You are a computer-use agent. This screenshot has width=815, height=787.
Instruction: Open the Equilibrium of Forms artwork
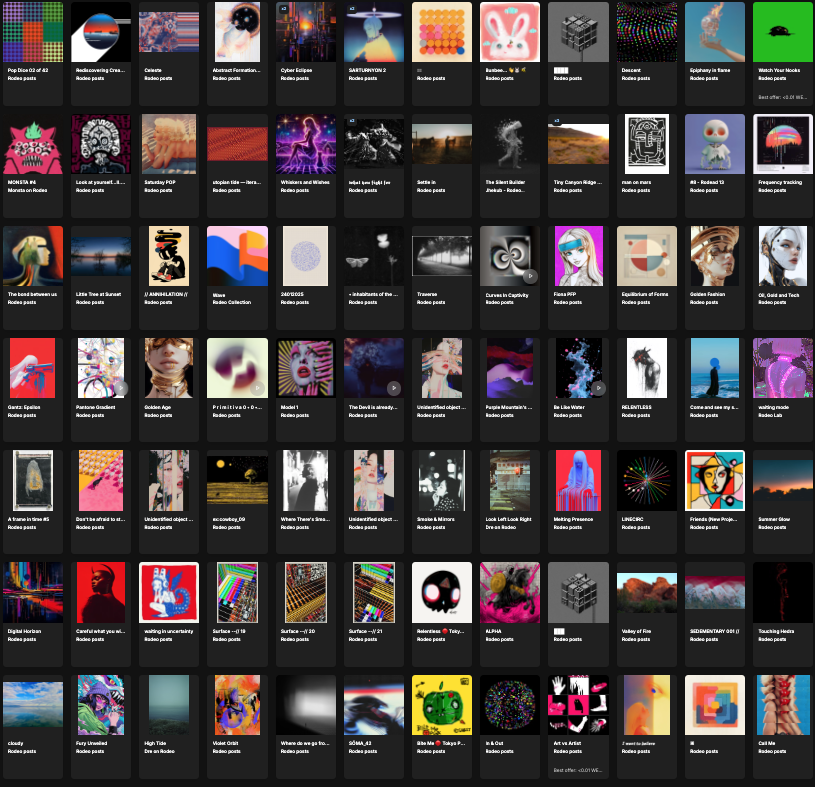click(x=647, y=256)
